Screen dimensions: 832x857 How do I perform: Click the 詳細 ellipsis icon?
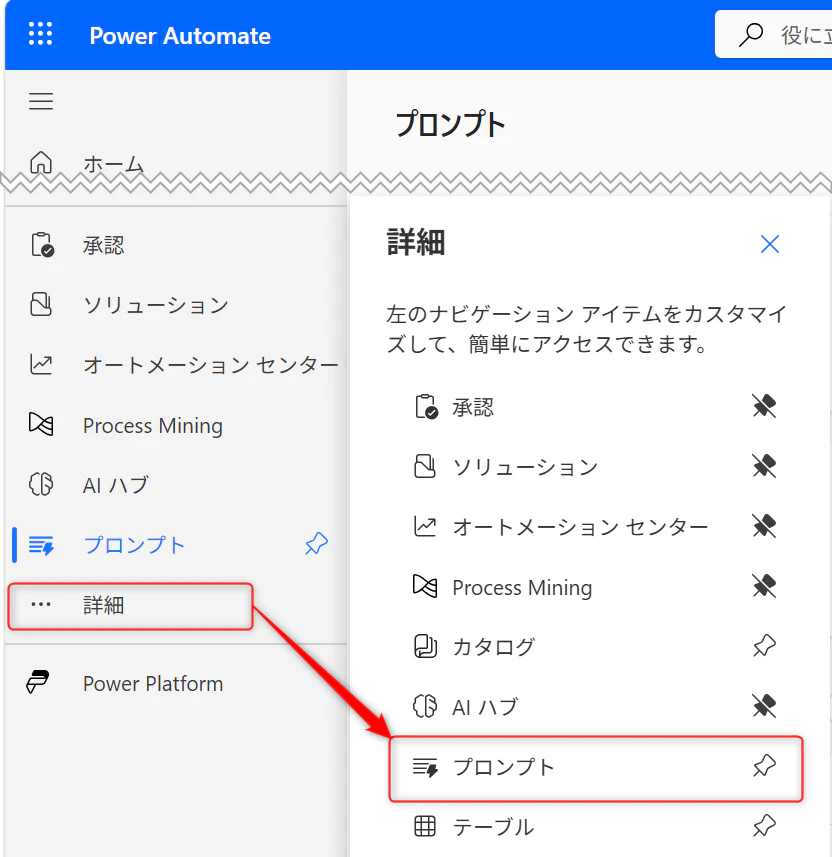[41, 604]
